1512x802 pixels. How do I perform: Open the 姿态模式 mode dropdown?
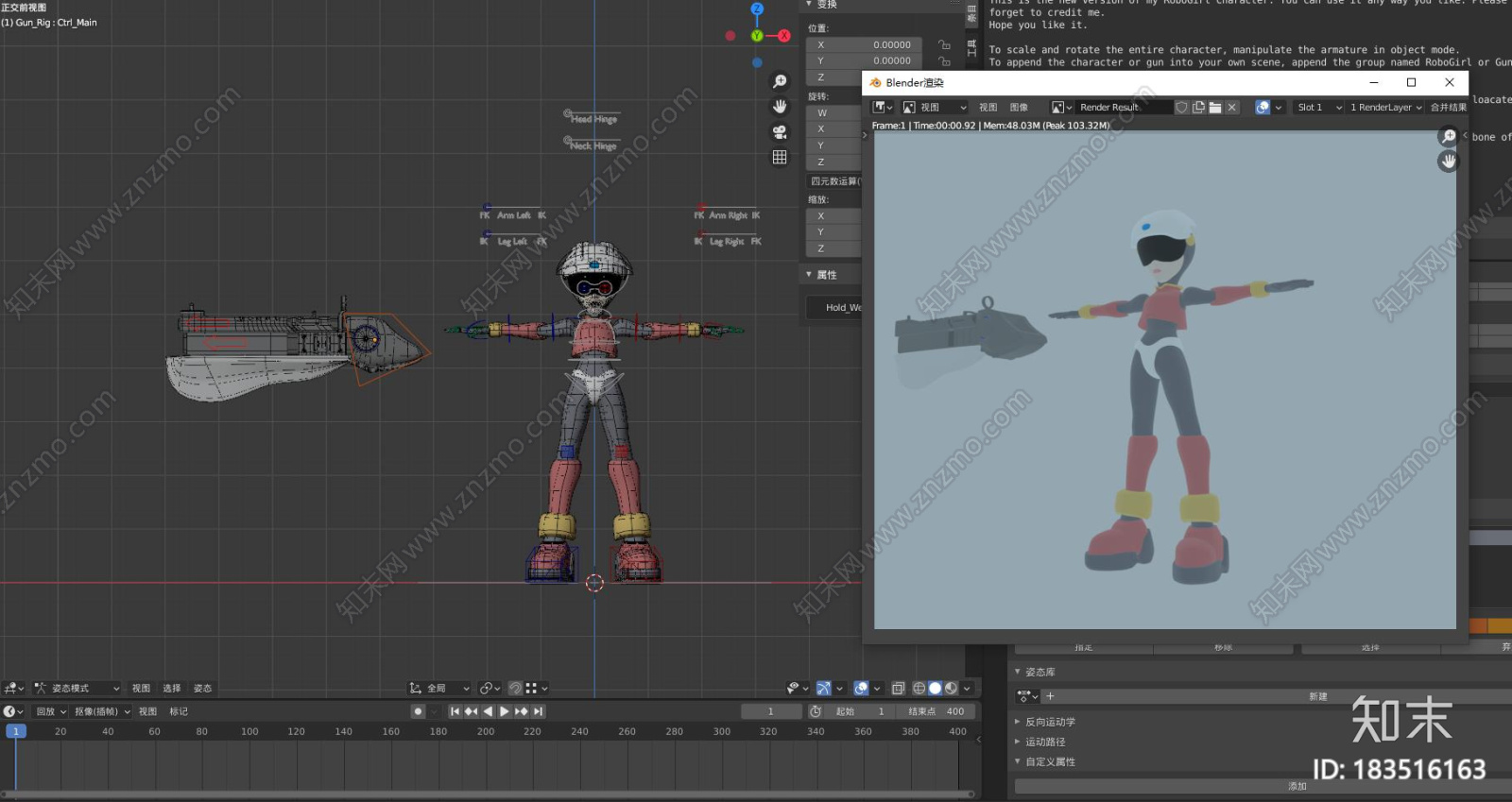point(77,689)
